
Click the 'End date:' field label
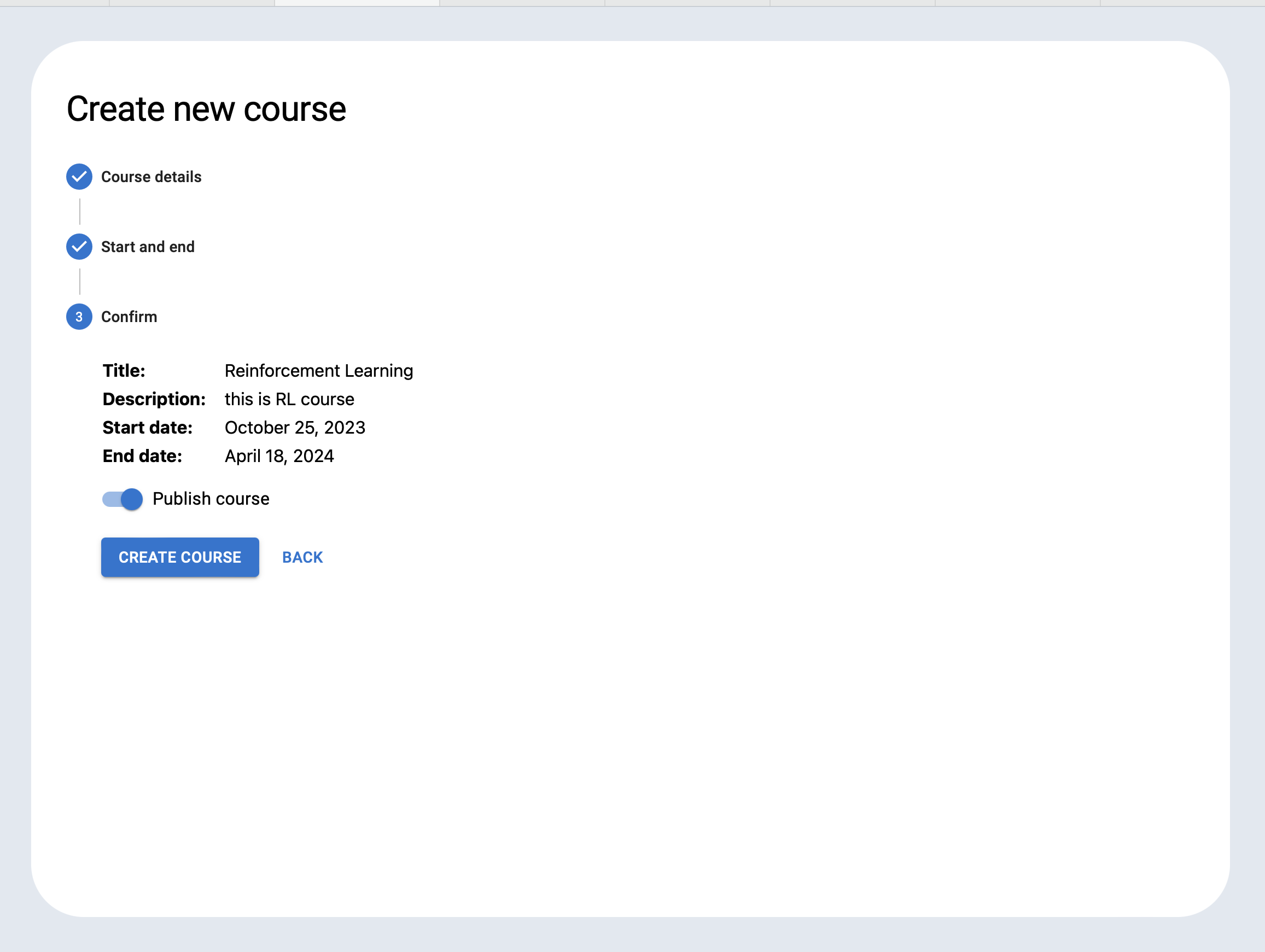tap(142, 456)
